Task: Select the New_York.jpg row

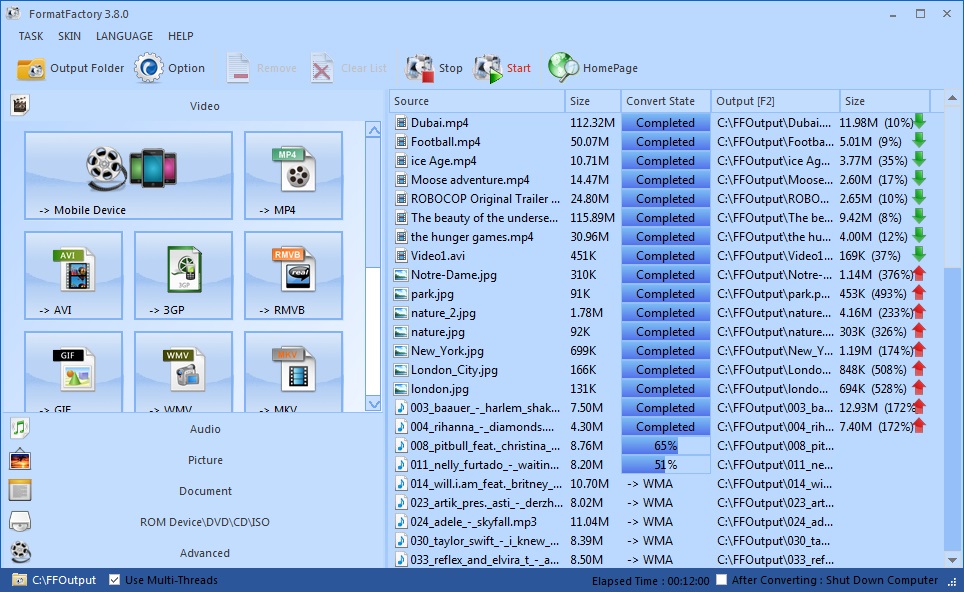Action: (x=660, y=351)
